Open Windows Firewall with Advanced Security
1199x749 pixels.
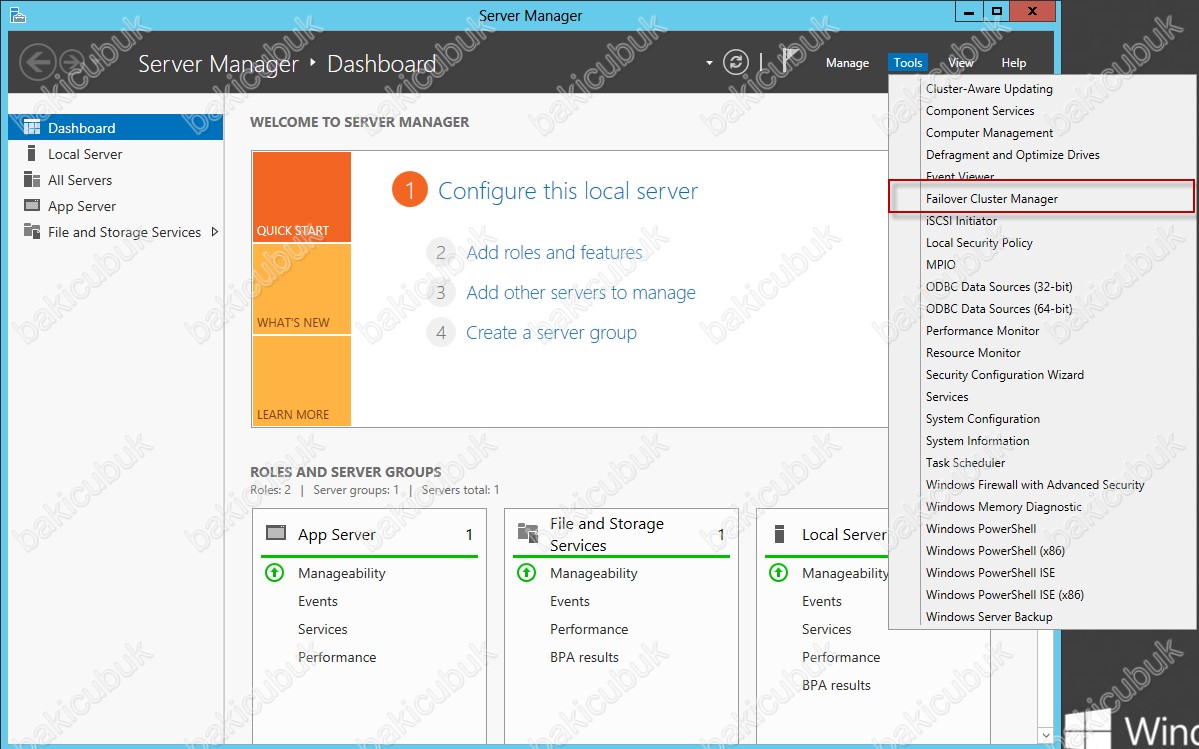point(1035,485)
